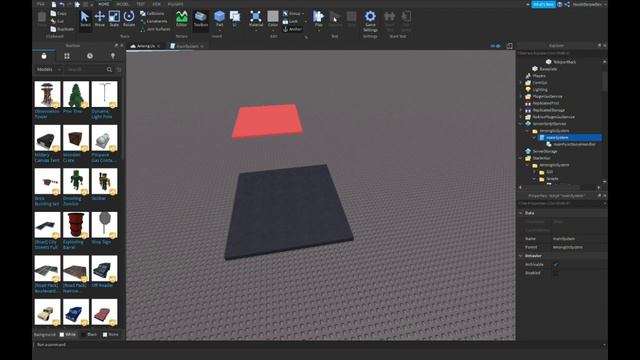Click the Run a command bar
The width and height of the screenshot is (640, 360).
point(319,345)
